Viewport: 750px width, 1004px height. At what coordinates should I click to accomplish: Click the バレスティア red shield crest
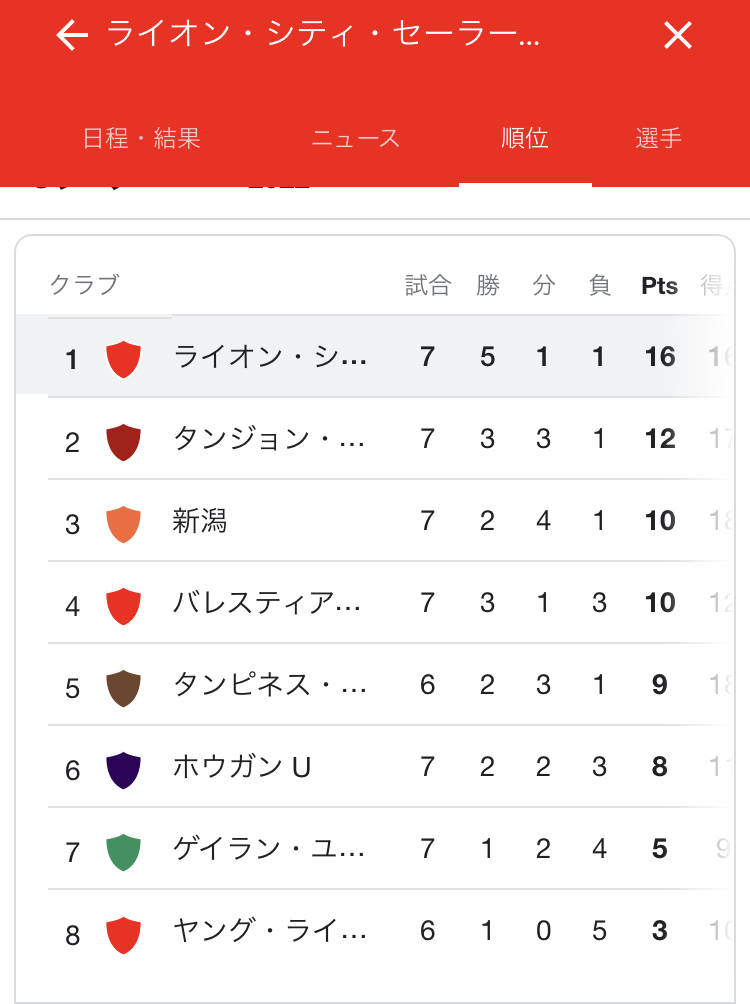click(x=123, y=606)
